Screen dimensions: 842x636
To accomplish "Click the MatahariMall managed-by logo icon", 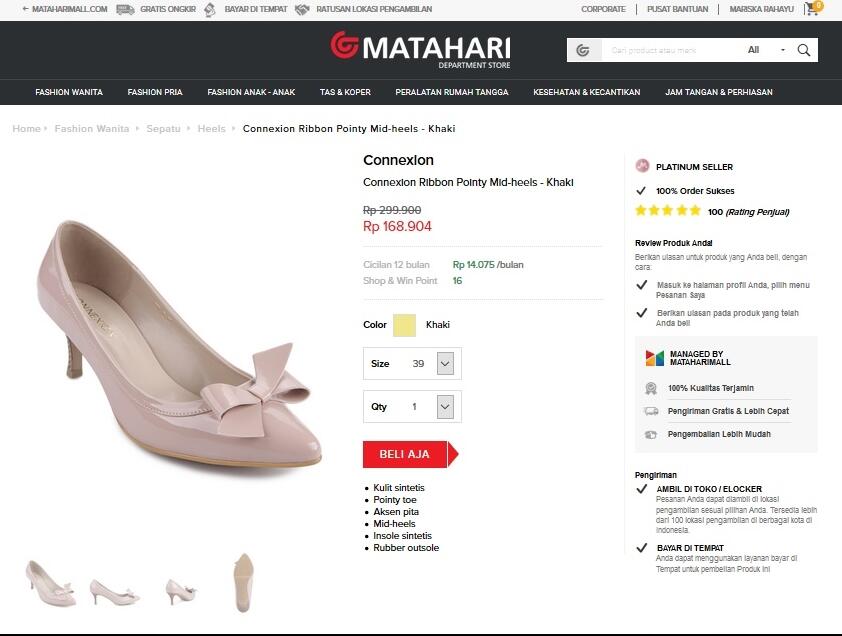I will coord(654,358).
